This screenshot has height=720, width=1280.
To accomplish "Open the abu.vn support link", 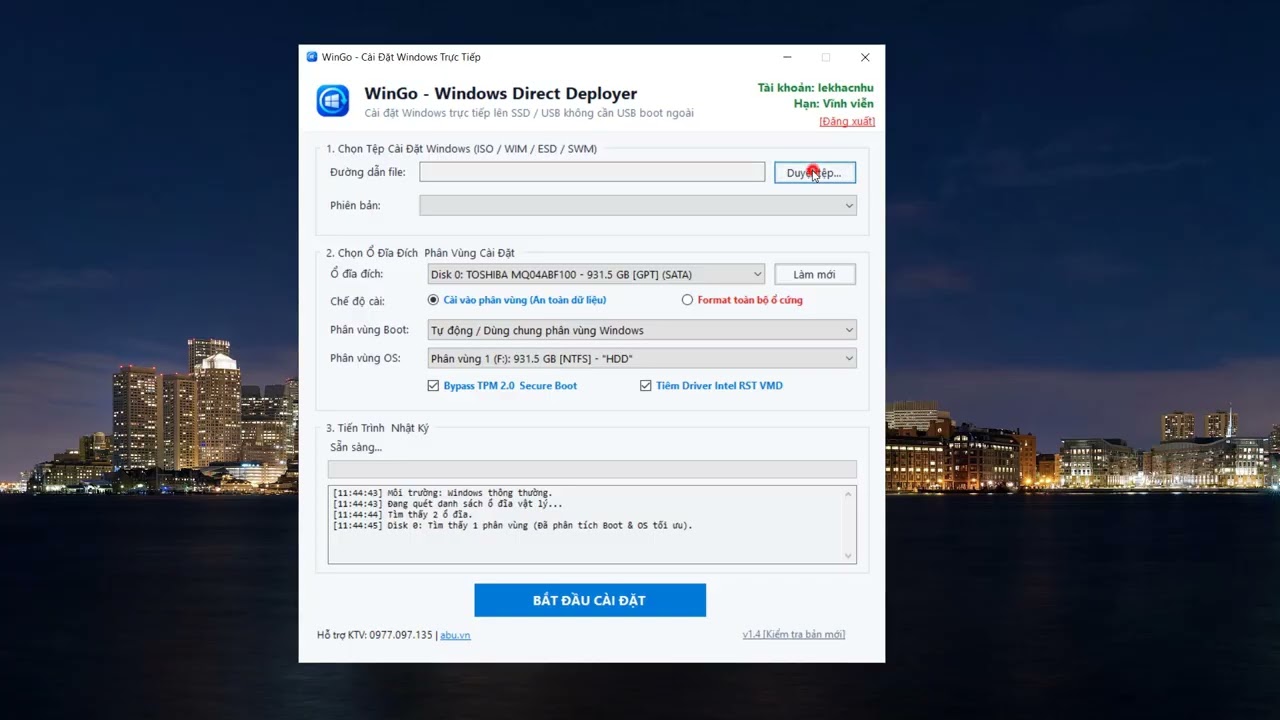I will (455, 635).
